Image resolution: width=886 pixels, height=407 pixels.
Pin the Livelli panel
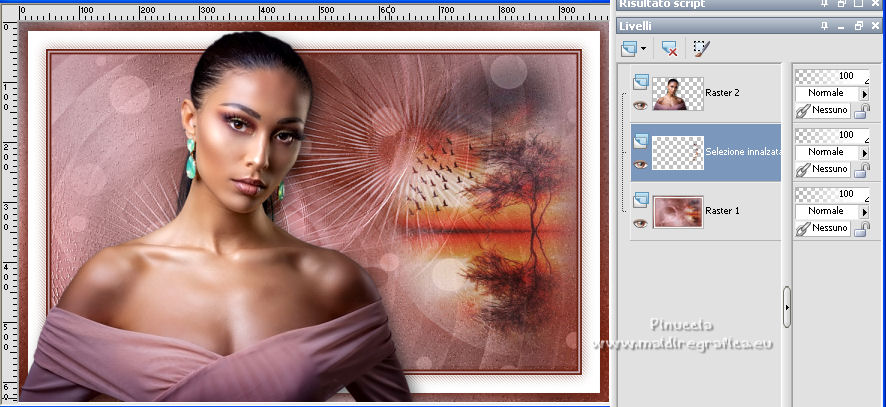[x=824, y=26]
